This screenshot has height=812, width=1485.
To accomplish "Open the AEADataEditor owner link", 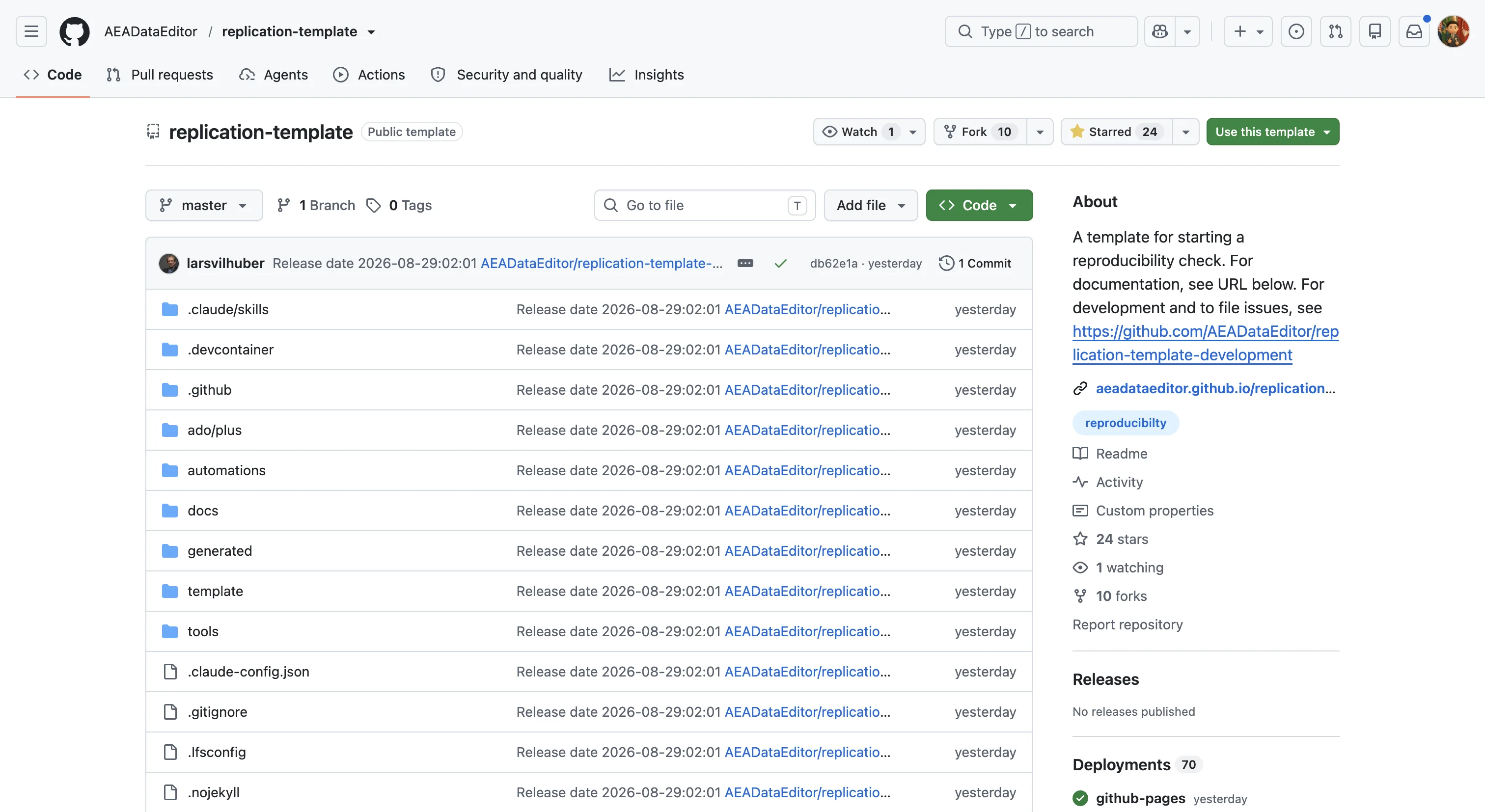I will 150,32.
